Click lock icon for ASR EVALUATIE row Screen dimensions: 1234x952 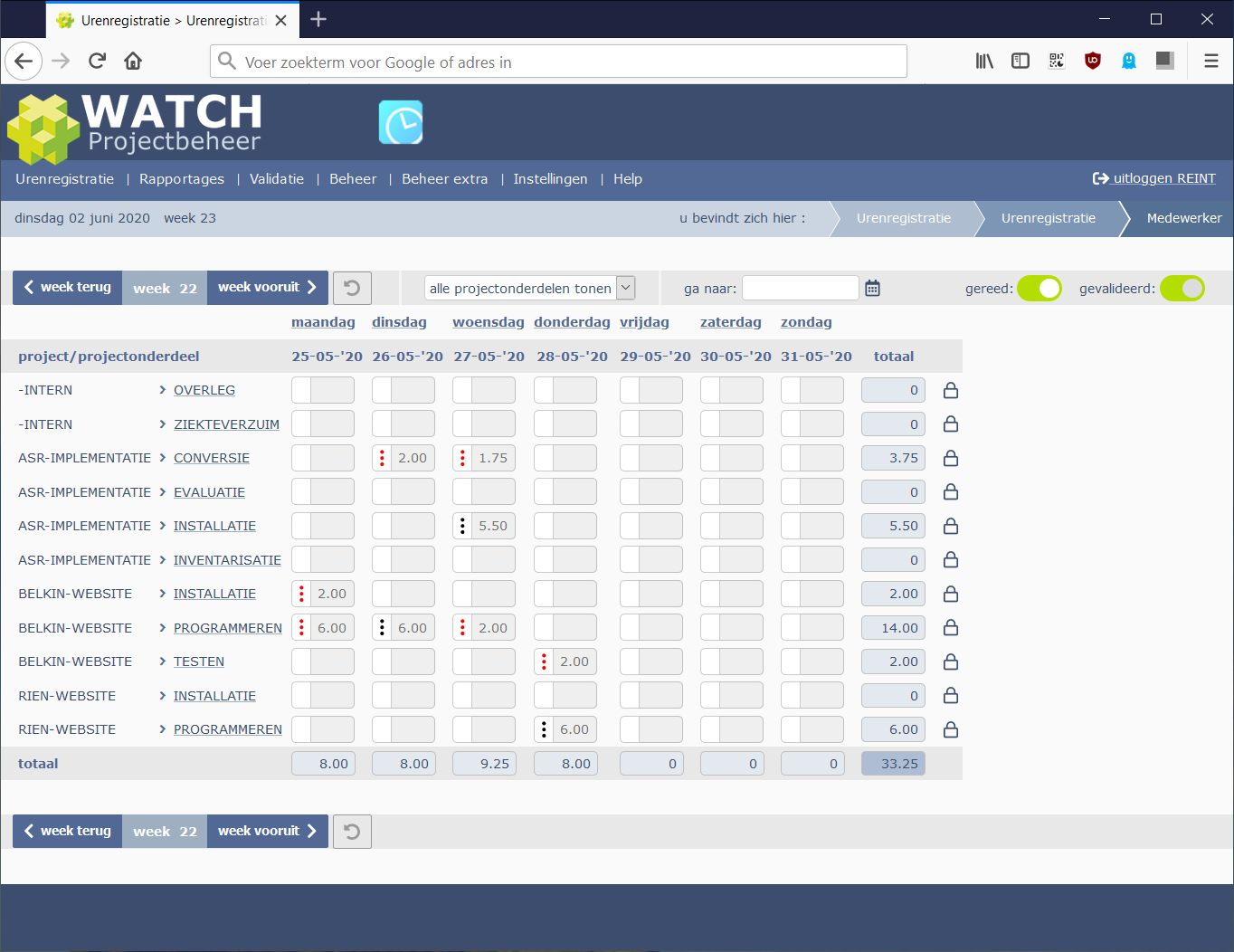pyautogui.click(x=951, y=491)
